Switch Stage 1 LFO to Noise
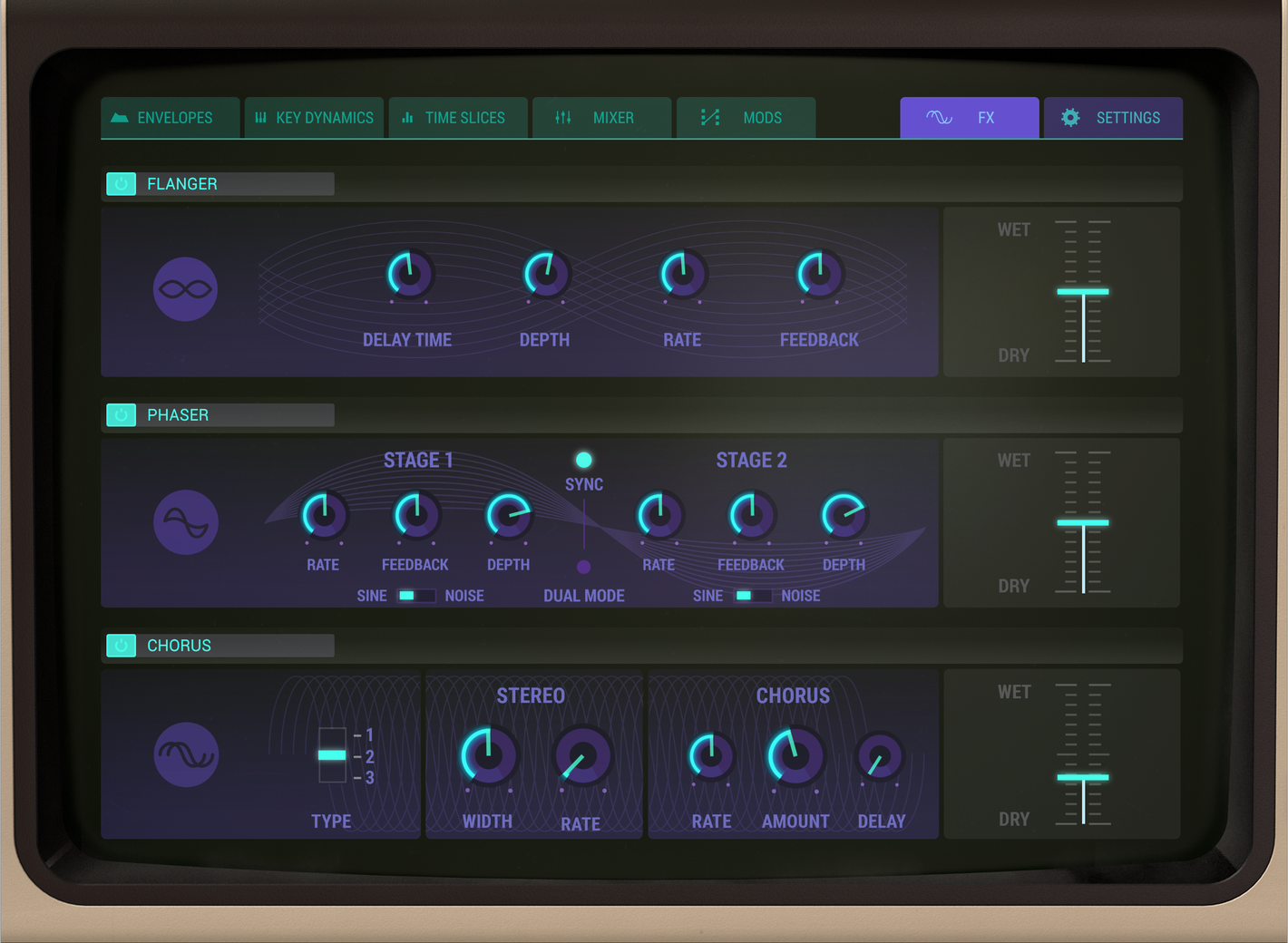The width and height of the screenshot is (1288, 943). (x=424, y=596)
